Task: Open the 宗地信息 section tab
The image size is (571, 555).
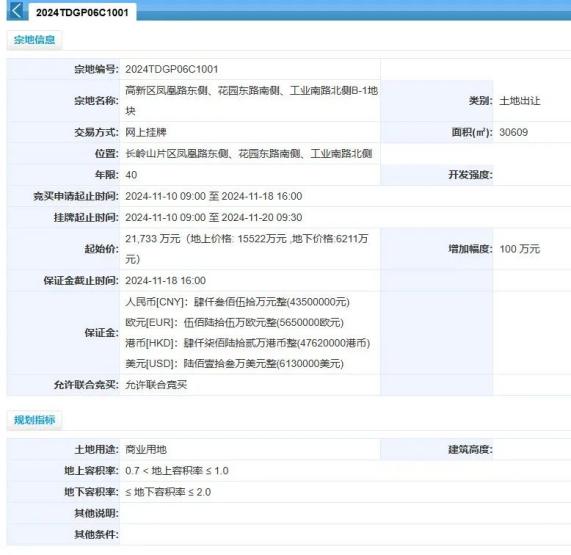Action: pos(34,40)
